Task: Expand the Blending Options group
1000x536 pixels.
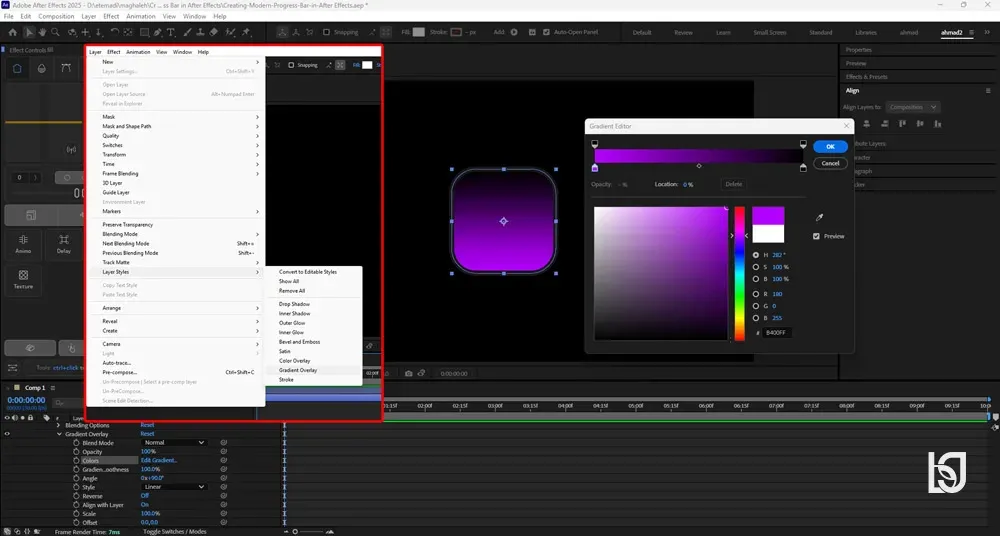Action: click(x=59, y=425)
